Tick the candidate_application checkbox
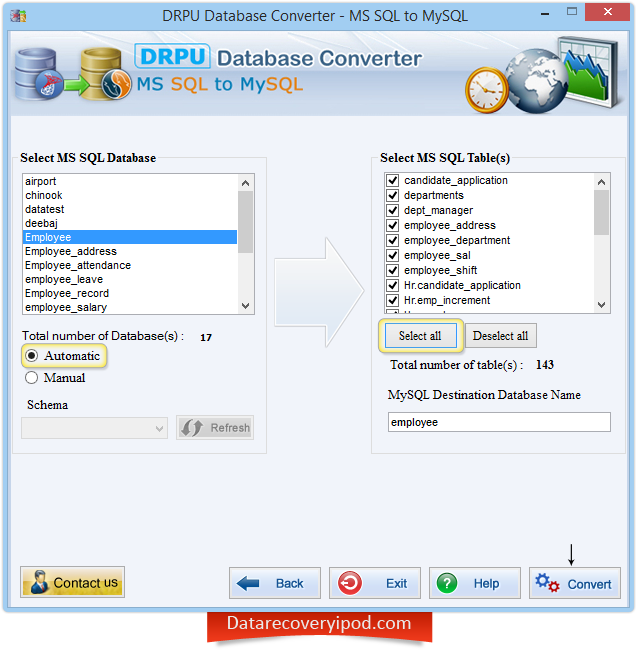This screenshot has width=637, height=650. 392,180
